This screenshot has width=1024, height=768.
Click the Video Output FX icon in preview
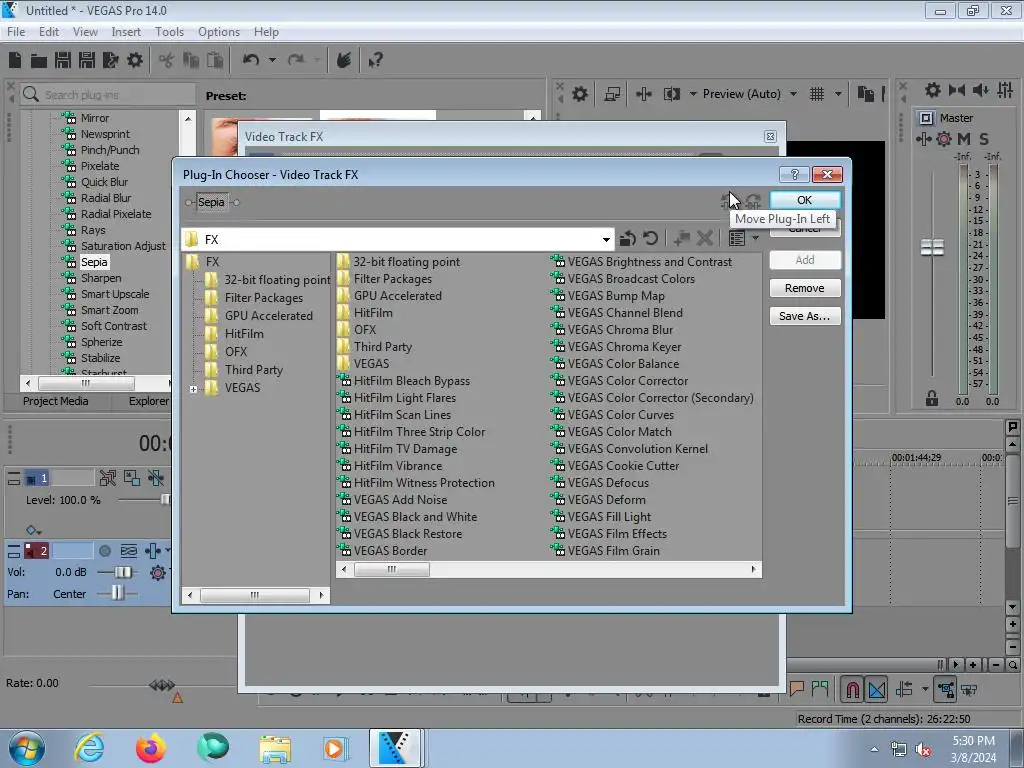coord(643,94)
